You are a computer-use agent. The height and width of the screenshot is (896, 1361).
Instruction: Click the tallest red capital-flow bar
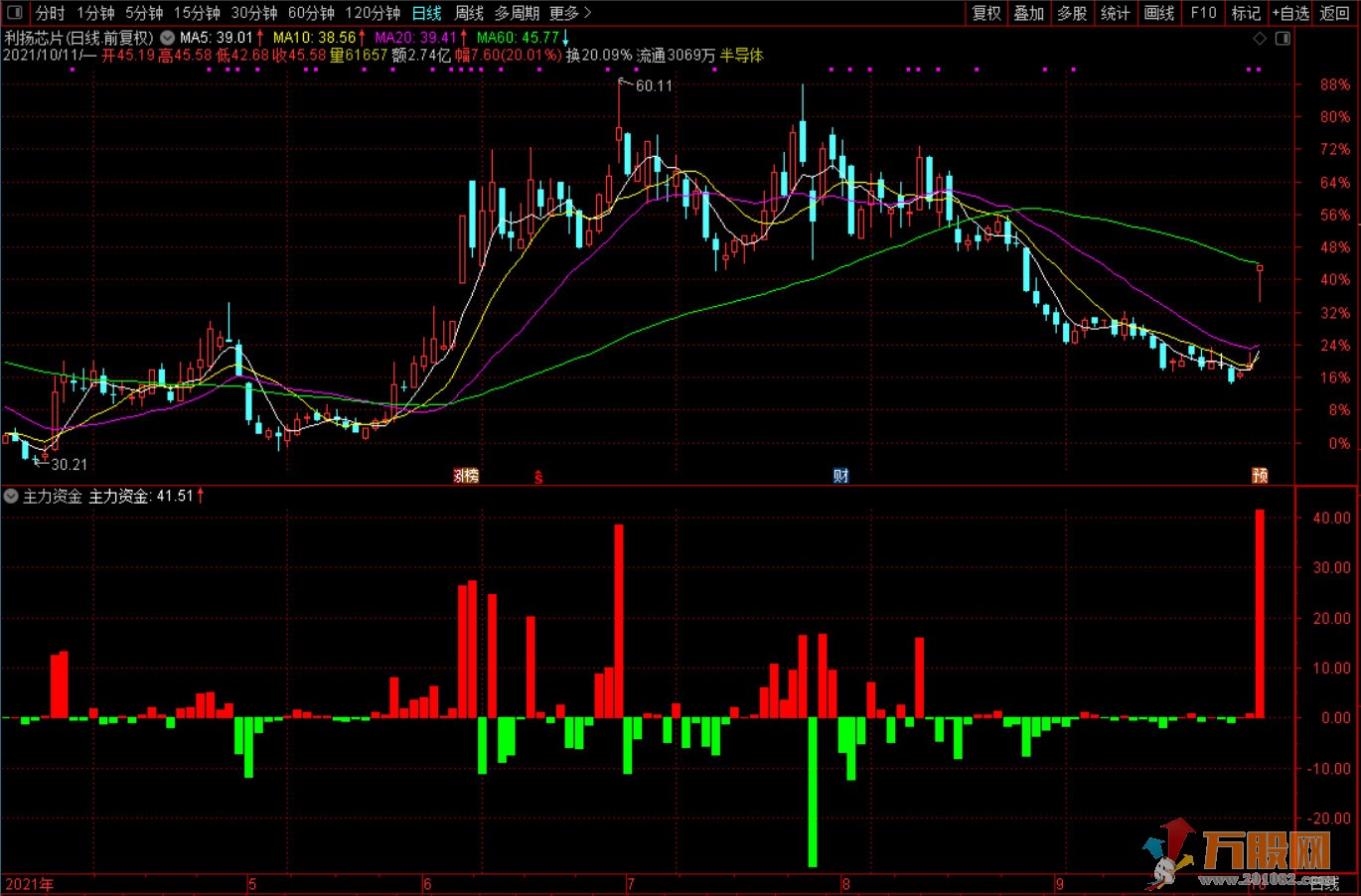[1260, 613]
